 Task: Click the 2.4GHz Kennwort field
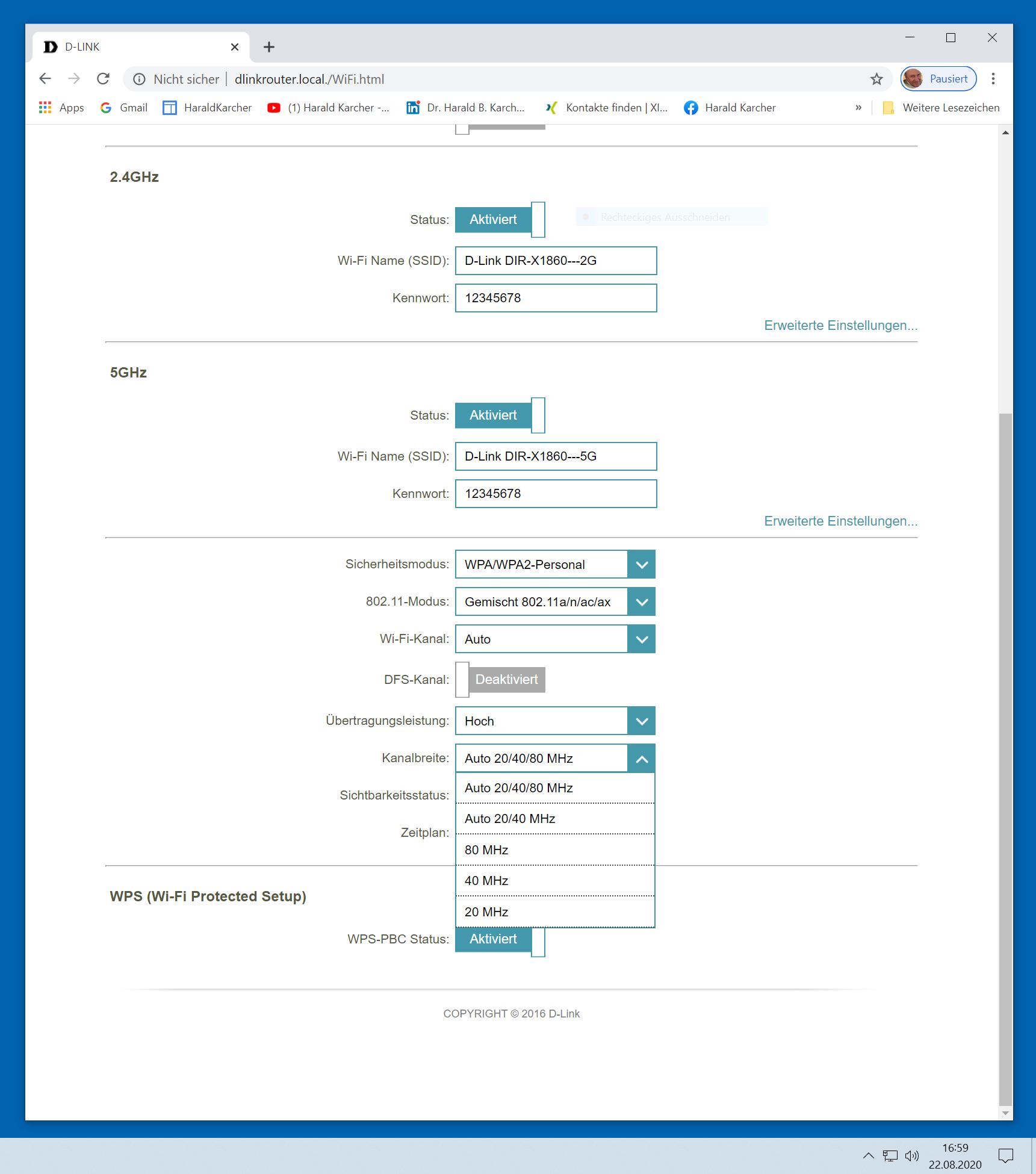pyautogui.click(x=556, y=298)
